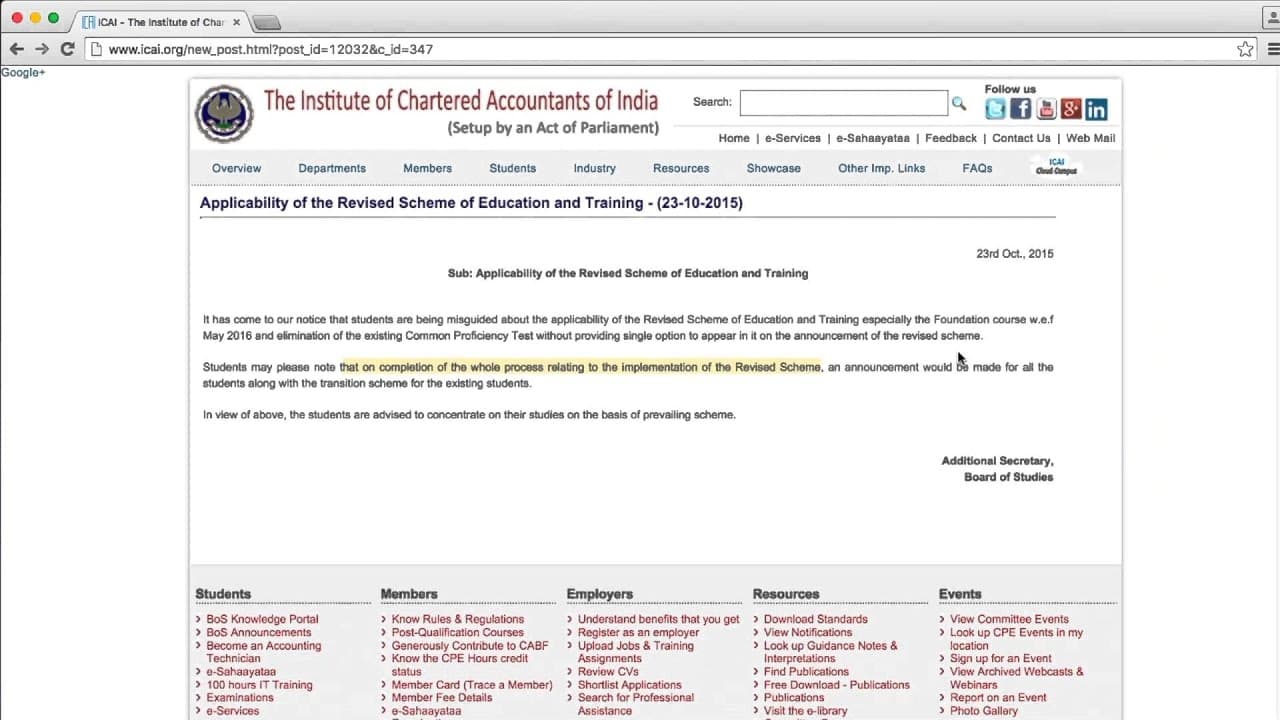Open the Students menu
Image resolution: width=1280 pixels, height=720 pixels.
point(512,168)
